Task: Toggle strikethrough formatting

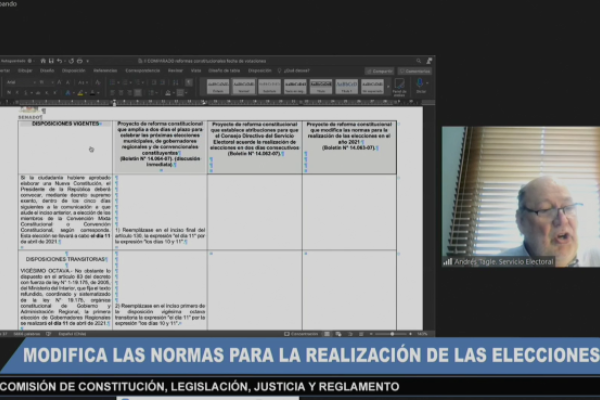Action: tap(38, 93)
